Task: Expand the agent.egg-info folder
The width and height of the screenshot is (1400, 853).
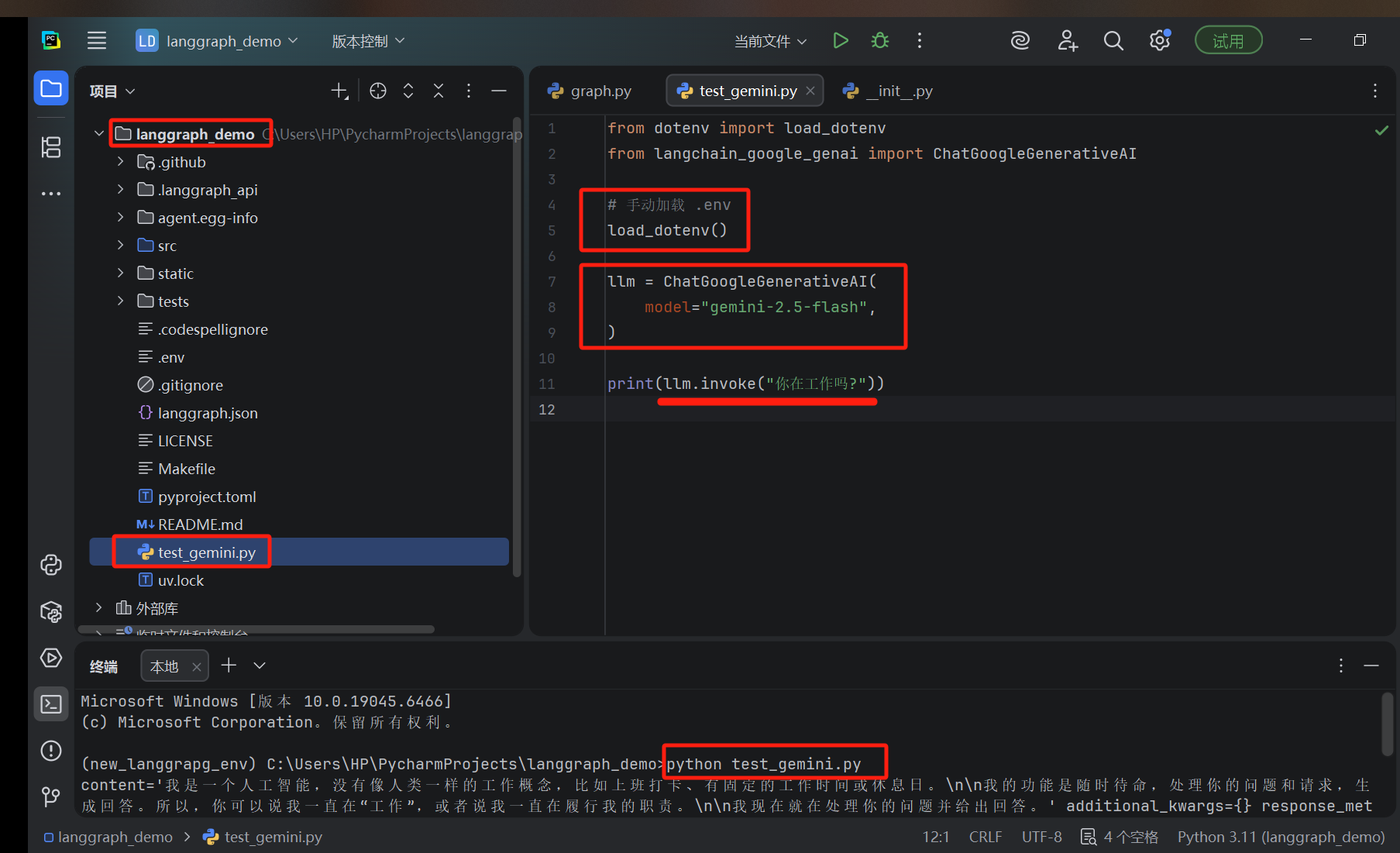Action: pyautogui.click(x=120, y=218)
